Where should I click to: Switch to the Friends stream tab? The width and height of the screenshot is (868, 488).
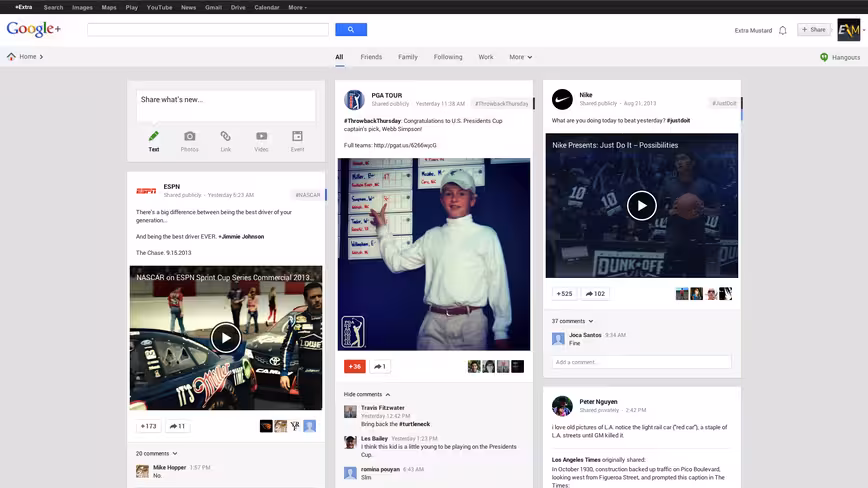[371, 57]
